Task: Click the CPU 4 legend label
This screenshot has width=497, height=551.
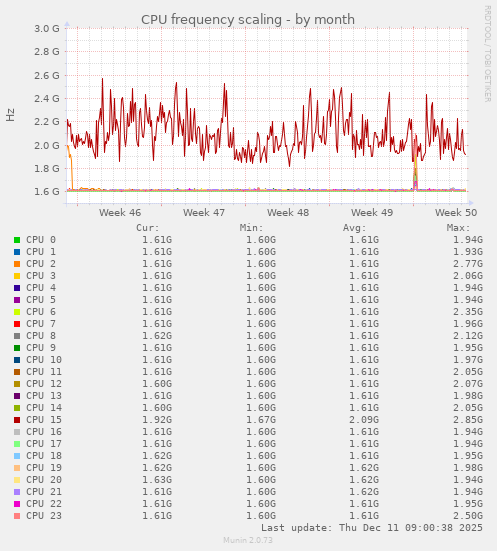Action: [41, 288]
